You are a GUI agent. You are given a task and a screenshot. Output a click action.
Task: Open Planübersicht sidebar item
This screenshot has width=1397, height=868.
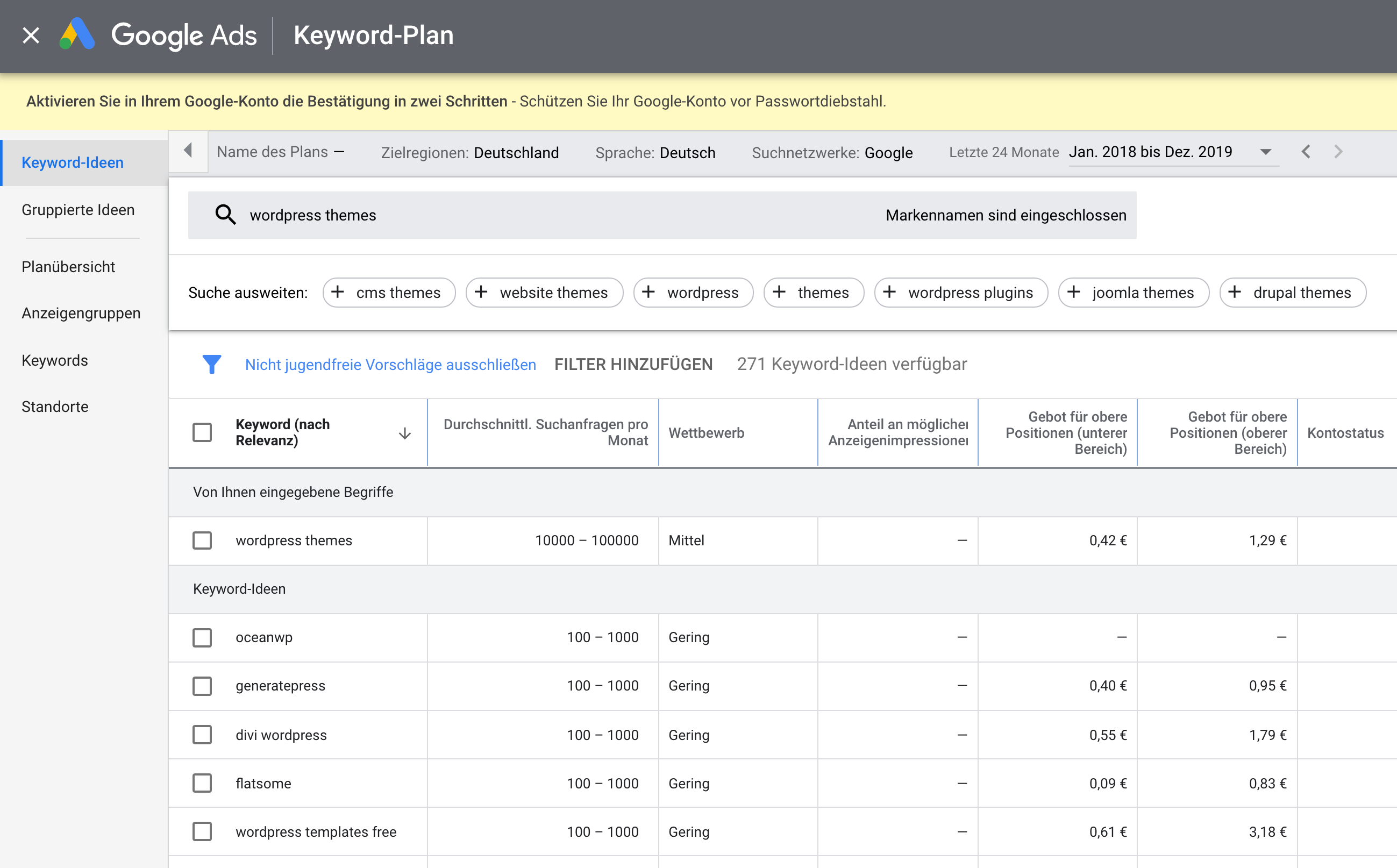point(68,267)
